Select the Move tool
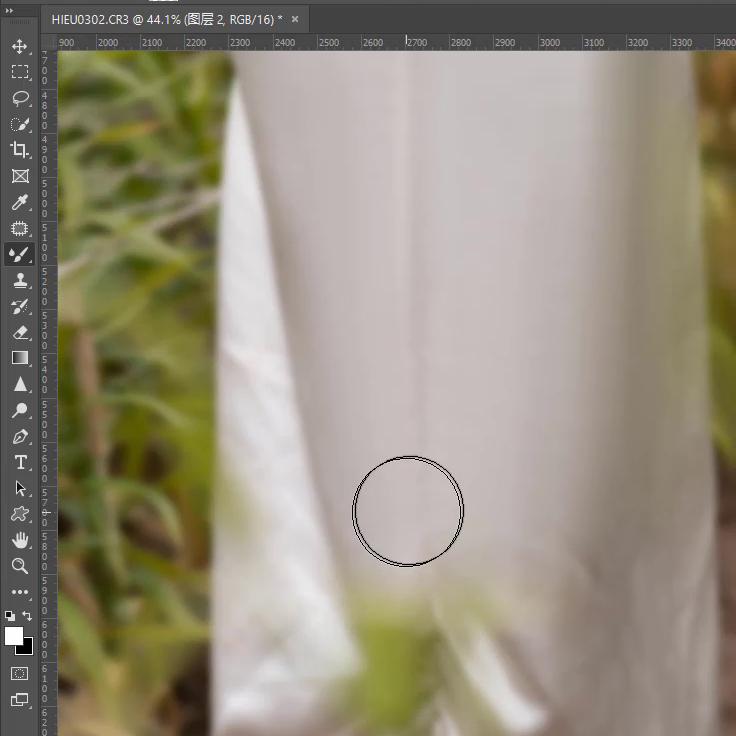Viewport: 736px width, 736px height. coord(20,46)
